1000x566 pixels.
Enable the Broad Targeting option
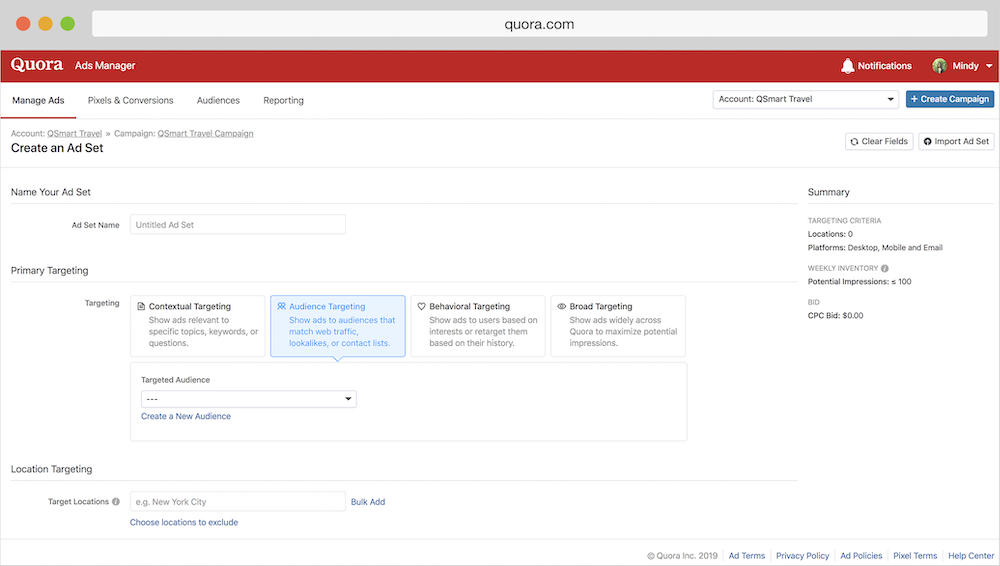[x=618, y=325]
